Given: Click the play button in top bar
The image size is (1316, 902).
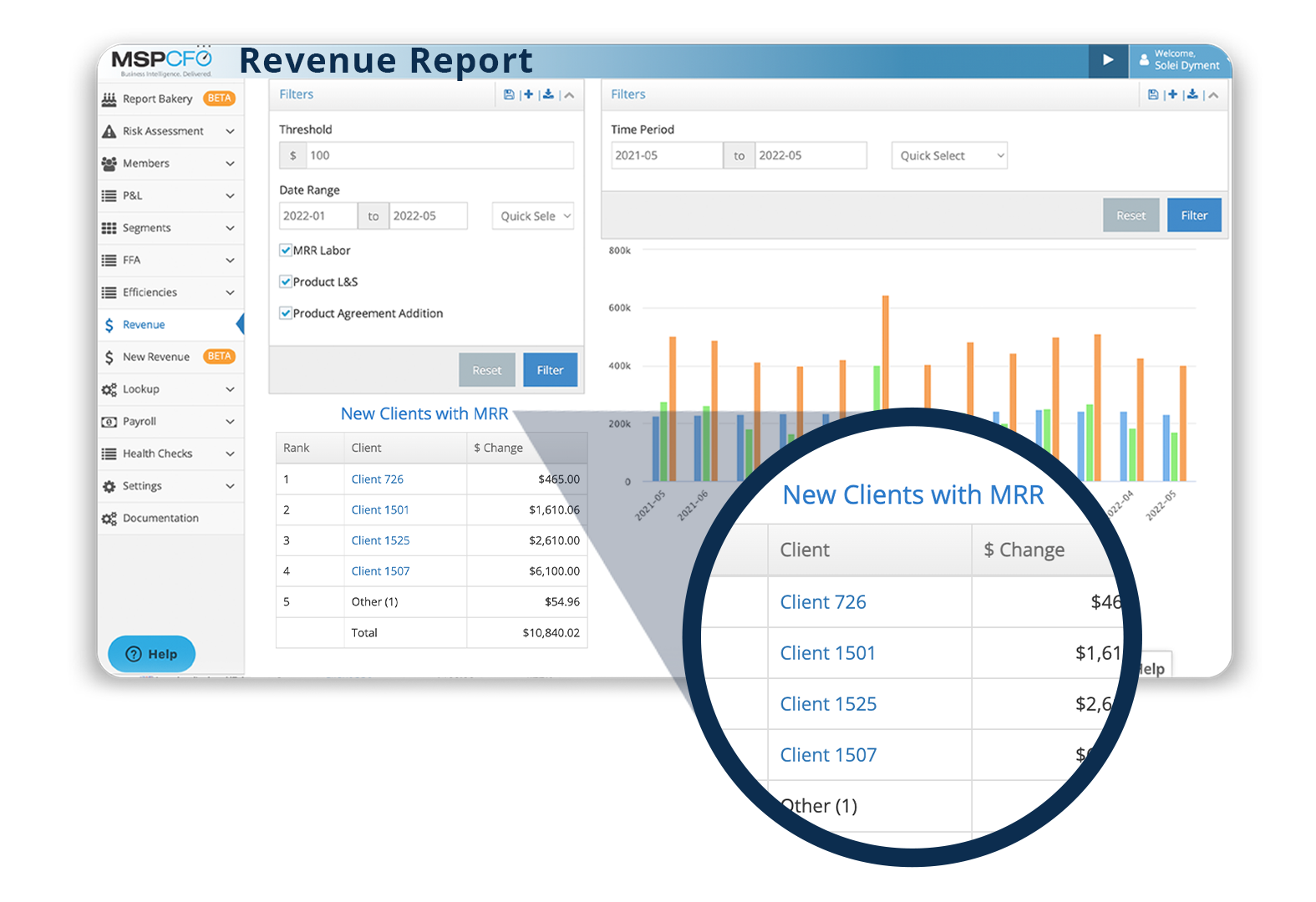Looking at the screenshot, I should click(x=1108, y=60).
